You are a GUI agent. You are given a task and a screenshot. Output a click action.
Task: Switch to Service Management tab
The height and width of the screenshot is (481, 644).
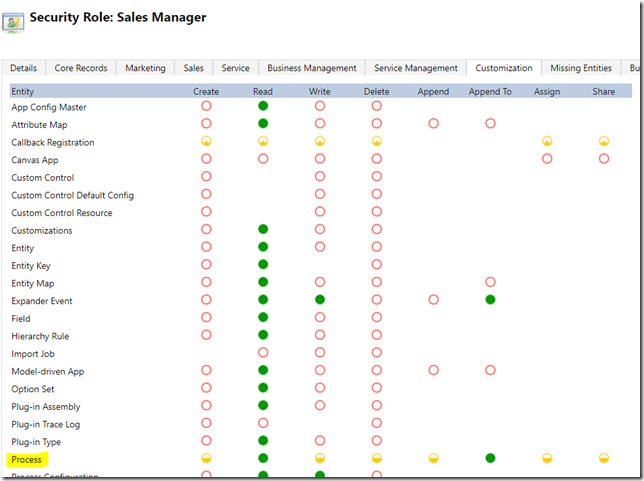(x=416, y=68)
